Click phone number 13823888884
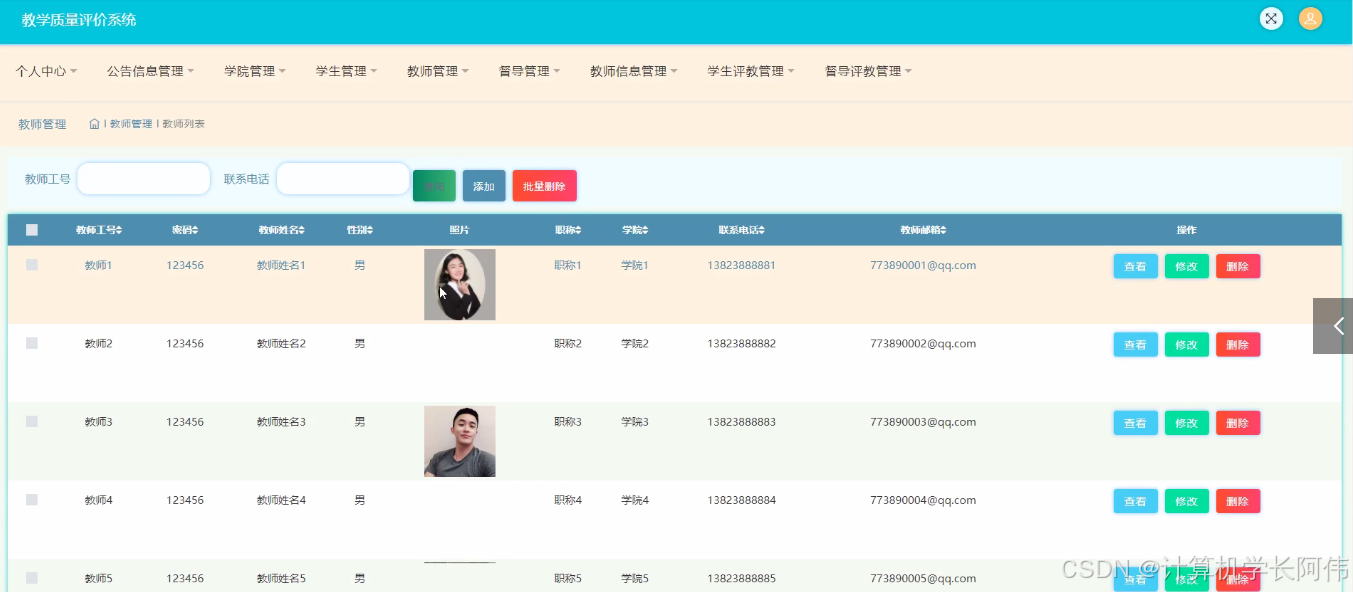1353x592 pixels. tap(741, 499)
